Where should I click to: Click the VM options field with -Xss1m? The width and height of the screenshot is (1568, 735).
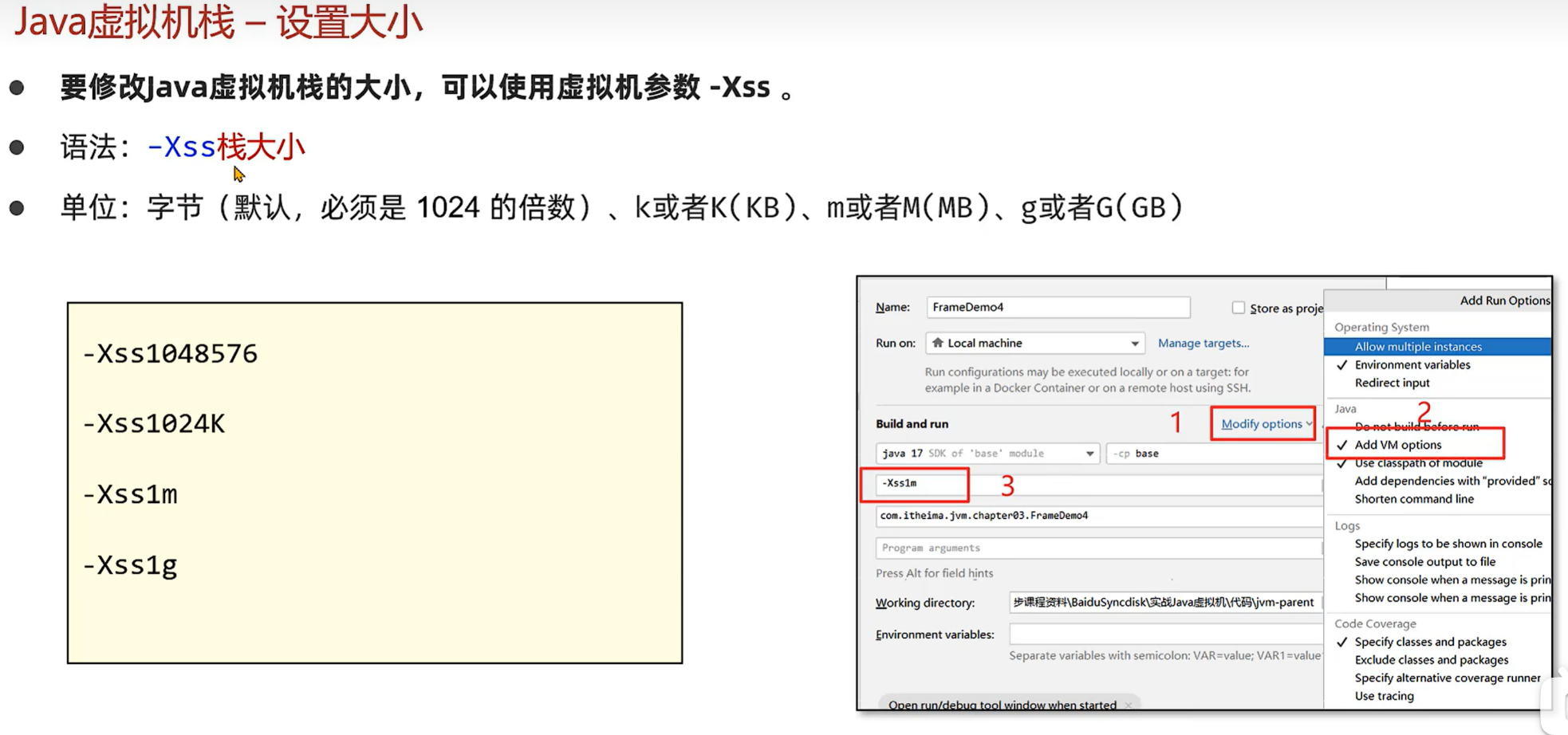coord(917,484)
